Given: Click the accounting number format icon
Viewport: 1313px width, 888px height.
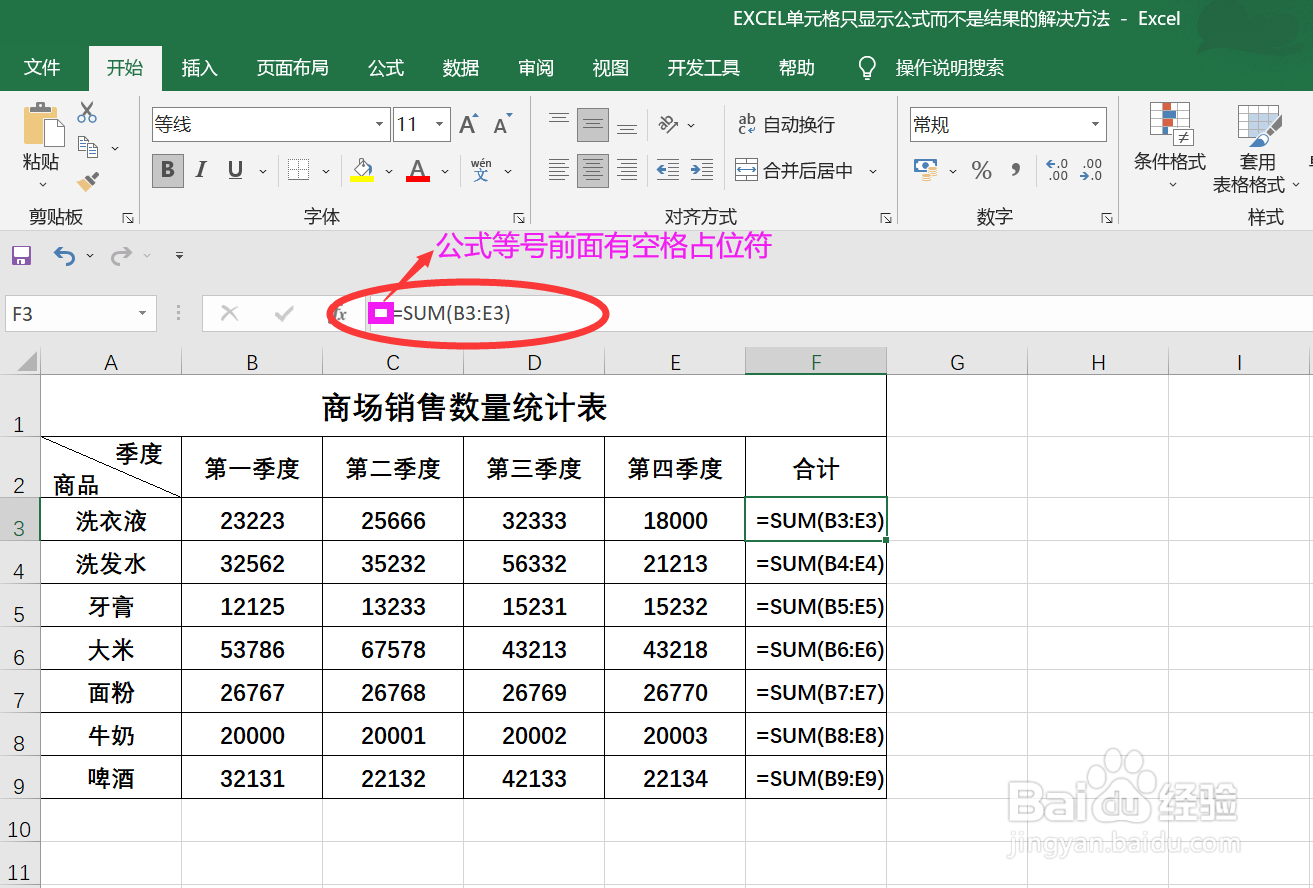Looking at the screenshot, I should coord(926,170).
